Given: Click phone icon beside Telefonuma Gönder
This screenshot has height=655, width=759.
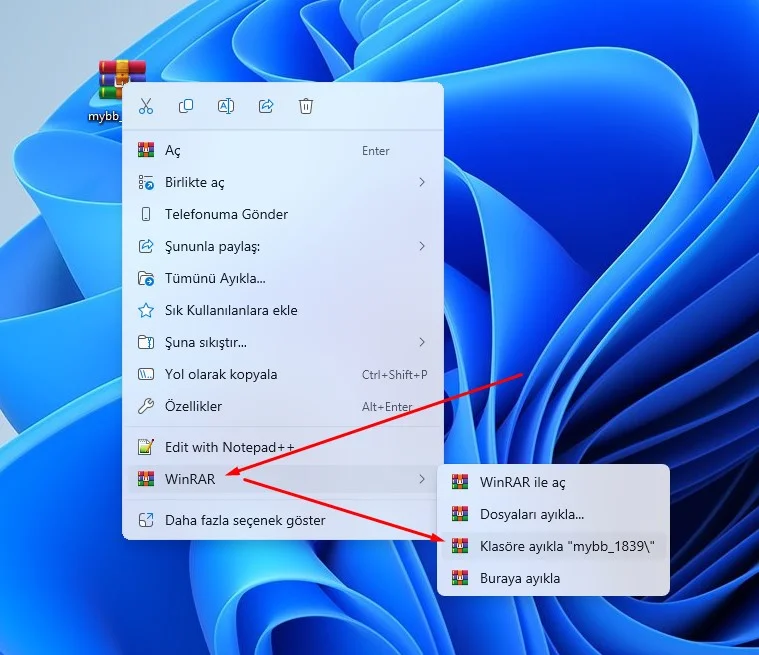Looking at the screenshot, I should (x=146, y=214).
